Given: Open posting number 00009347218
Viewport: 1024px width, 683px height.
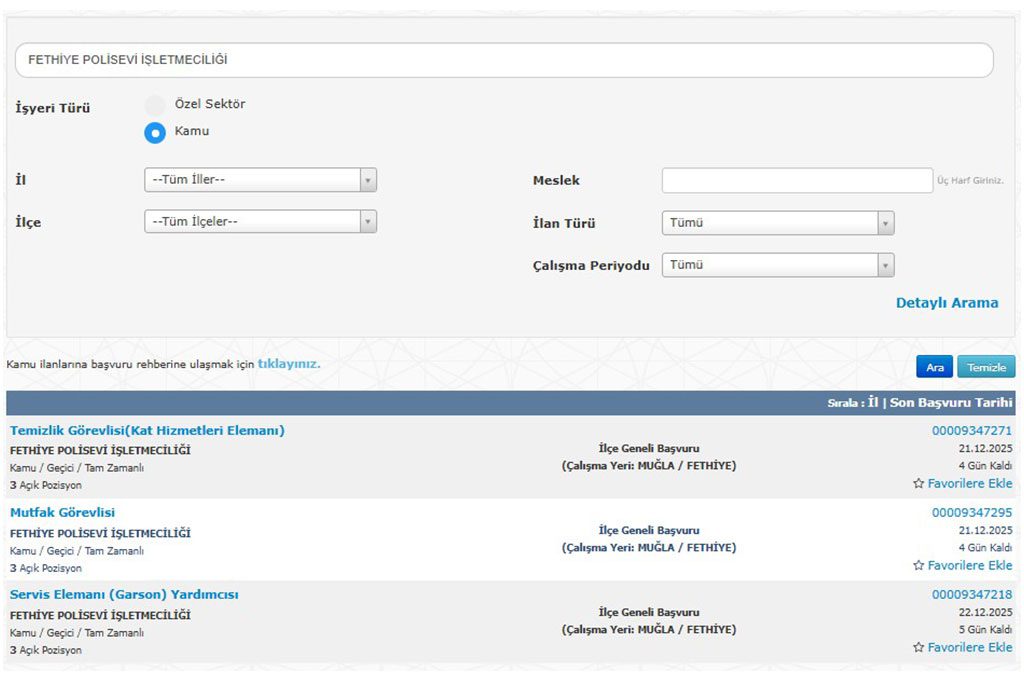Looking at the screenshot, I should [x=971, y=595].
